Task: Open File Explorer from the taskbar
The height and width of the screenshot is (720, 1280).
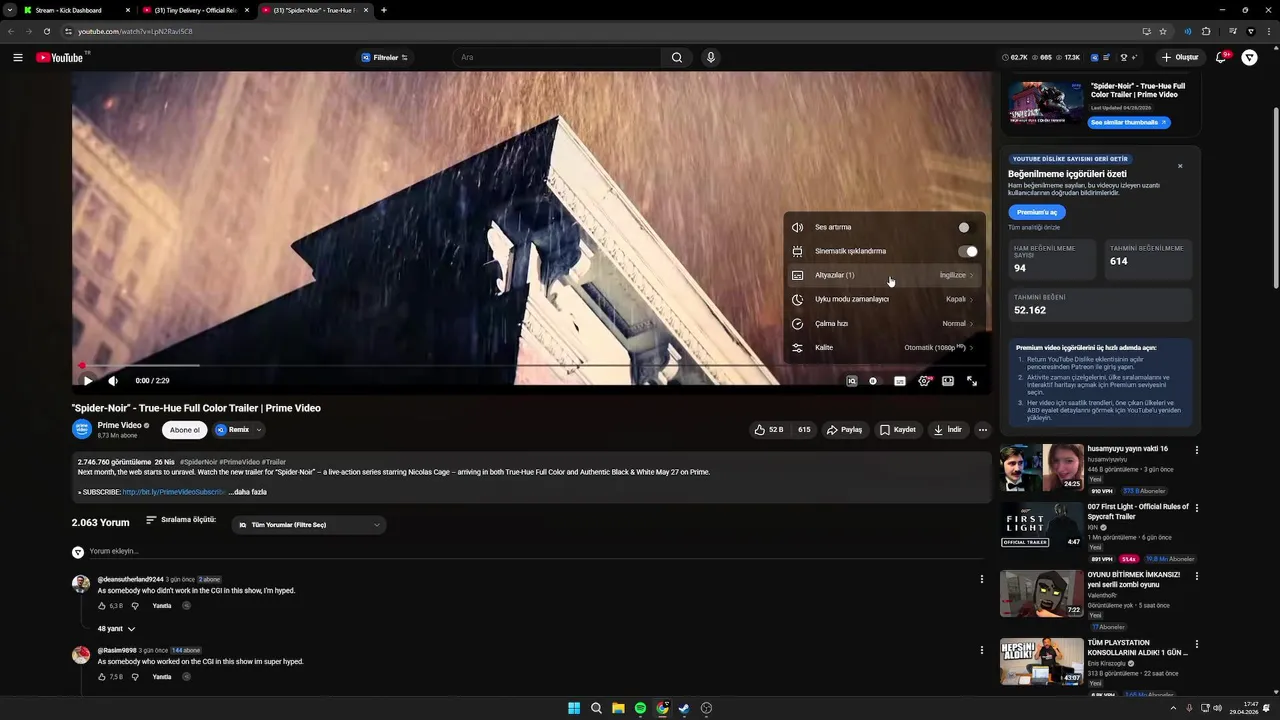Action: pos(618,708)
